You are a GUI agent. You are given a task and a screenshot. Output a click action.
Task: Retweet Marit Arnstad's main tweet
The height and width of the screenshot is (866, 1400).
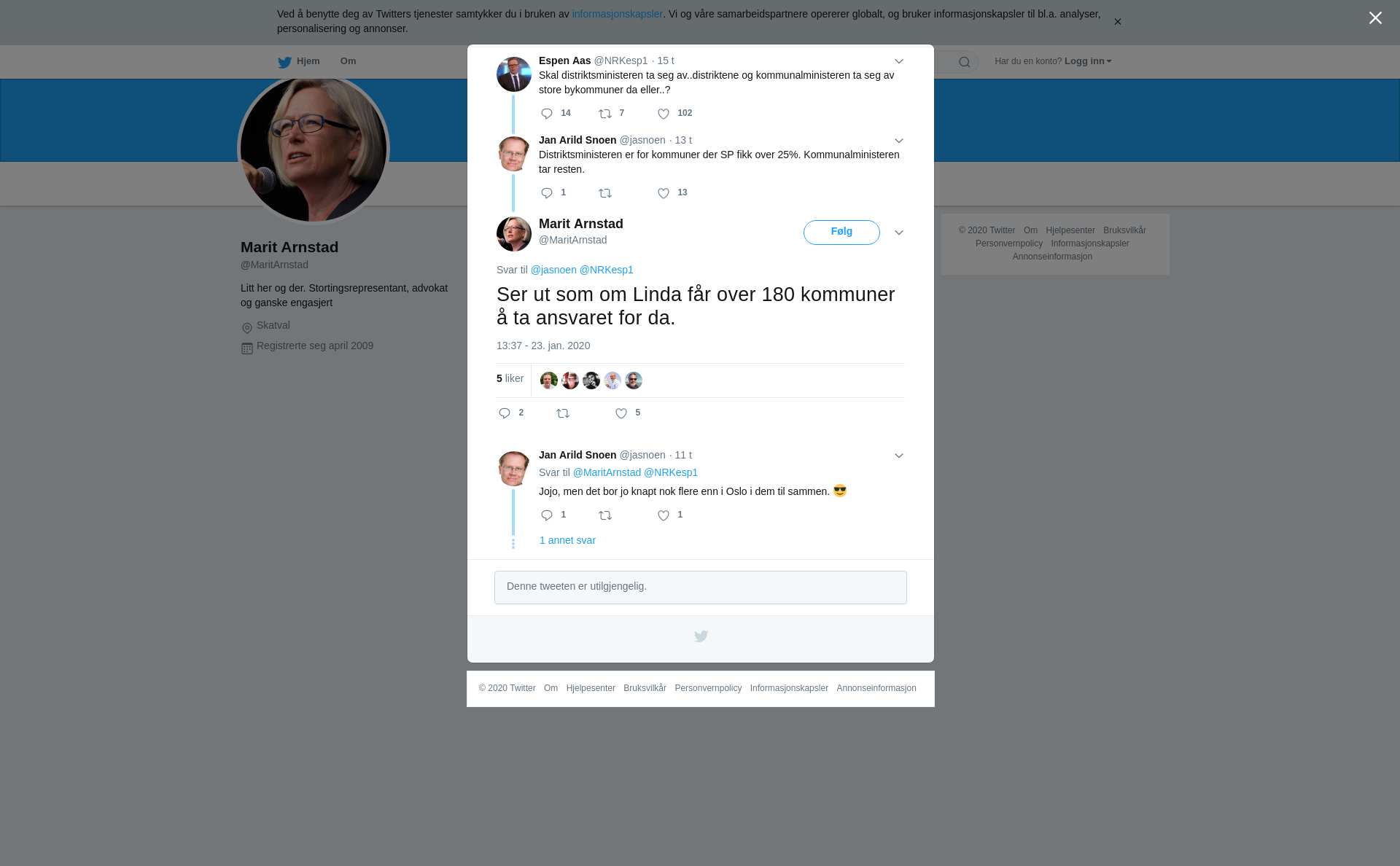[x=563, y=413]
